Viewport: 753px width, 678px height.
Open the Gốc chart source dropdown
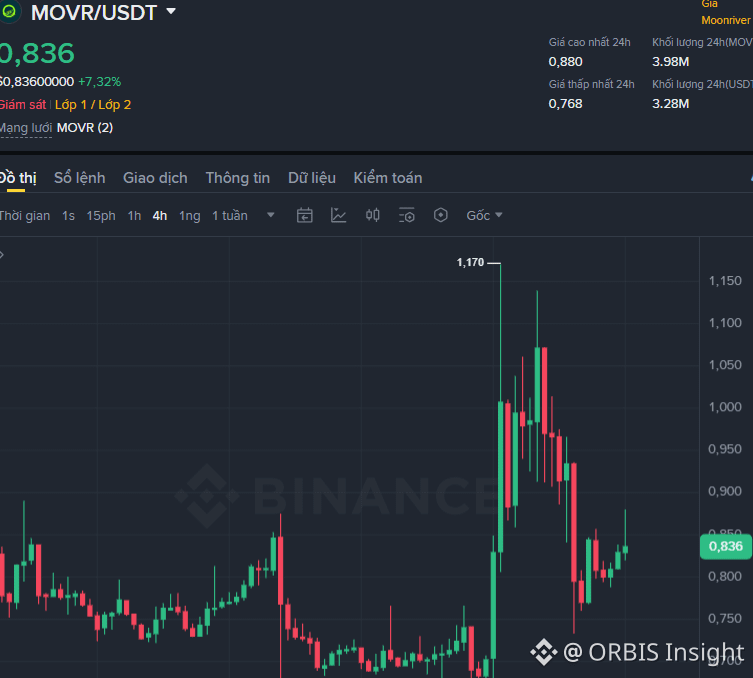pos(484,216)
